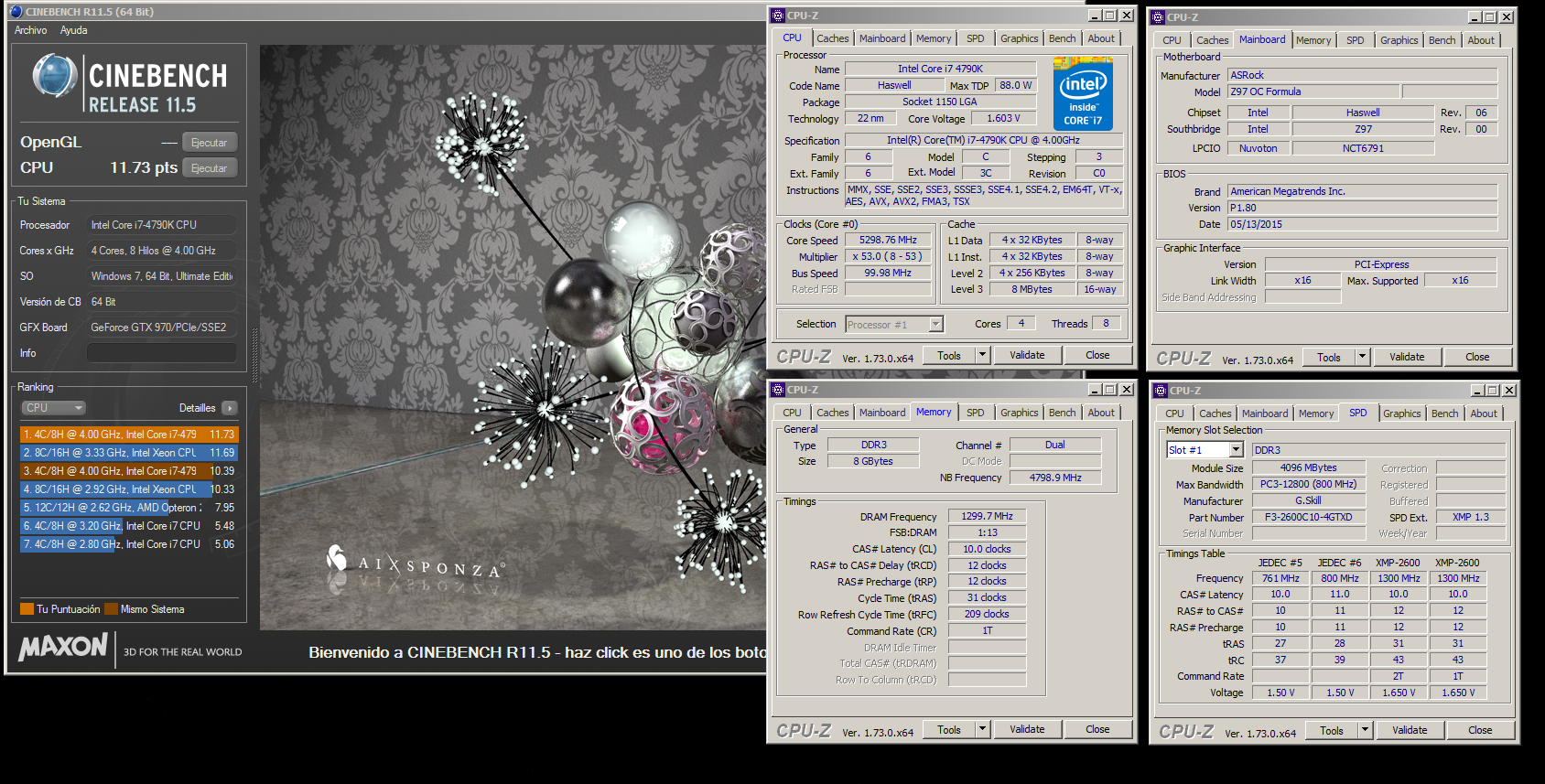This screenshot has height=784, width=1545.
Task: Click the MAXON logo at bottom left
Action: coord(63,648)
